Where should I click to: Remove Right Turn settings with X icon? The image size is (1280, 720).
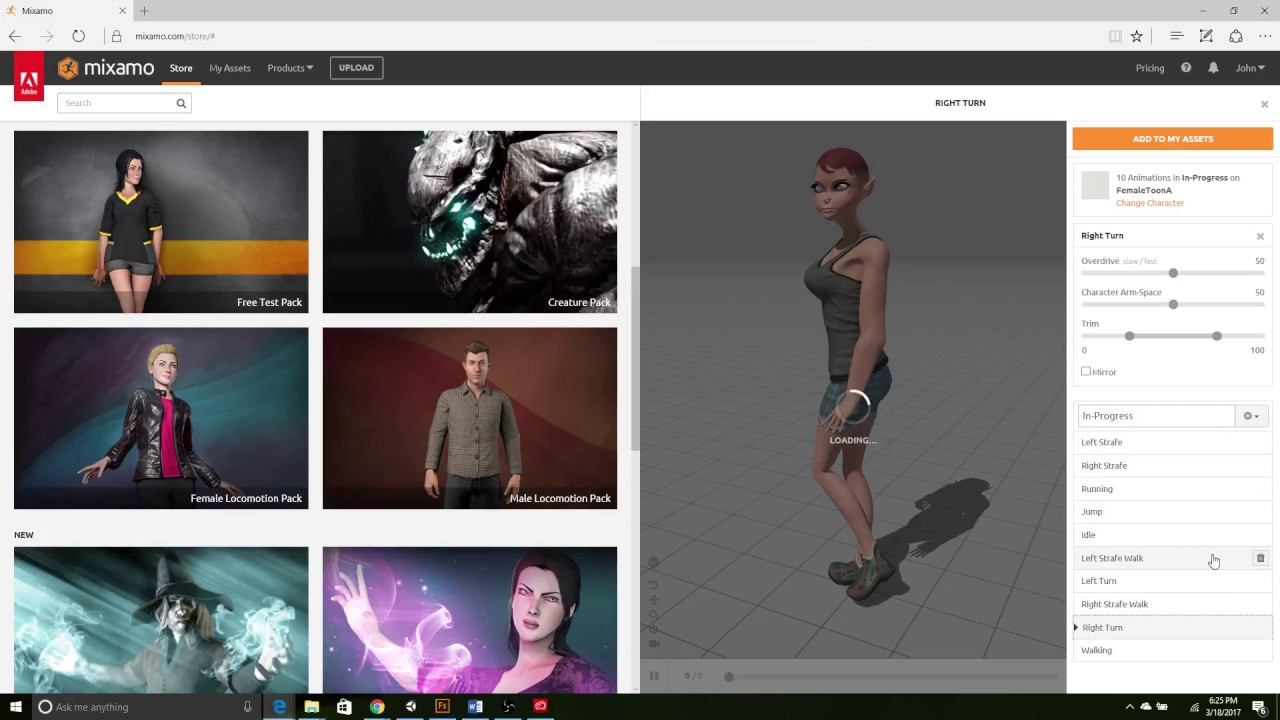(1260, 236)
